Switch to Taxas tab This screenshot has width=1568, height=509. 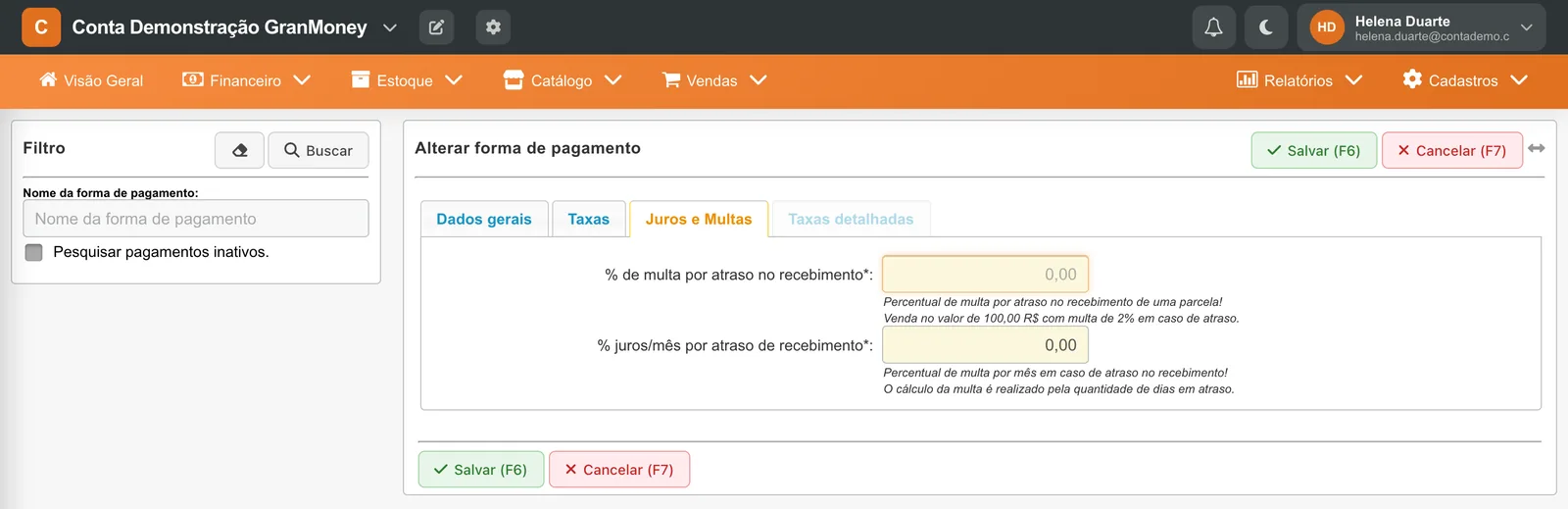(x=589, y=219)
